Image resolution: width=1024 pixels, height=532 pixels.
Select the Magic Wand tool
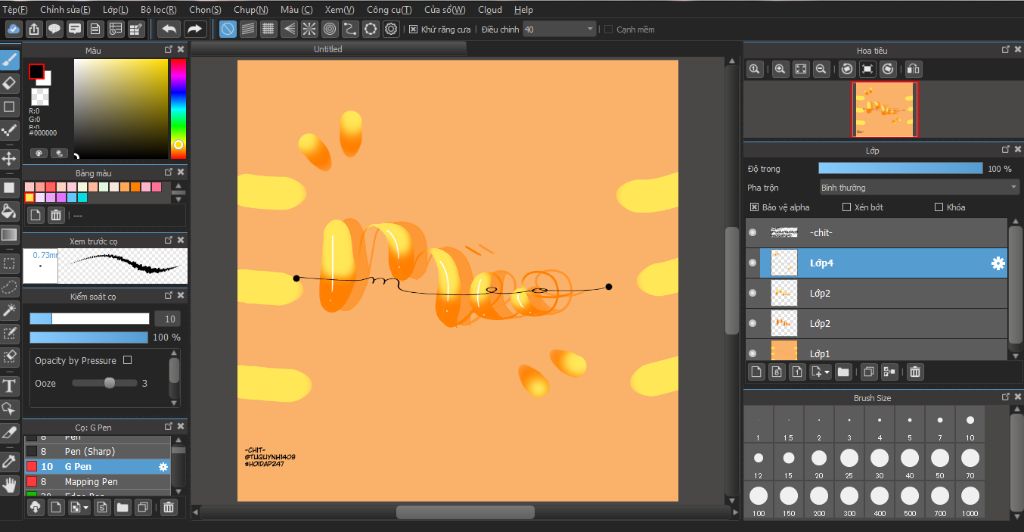9,310
